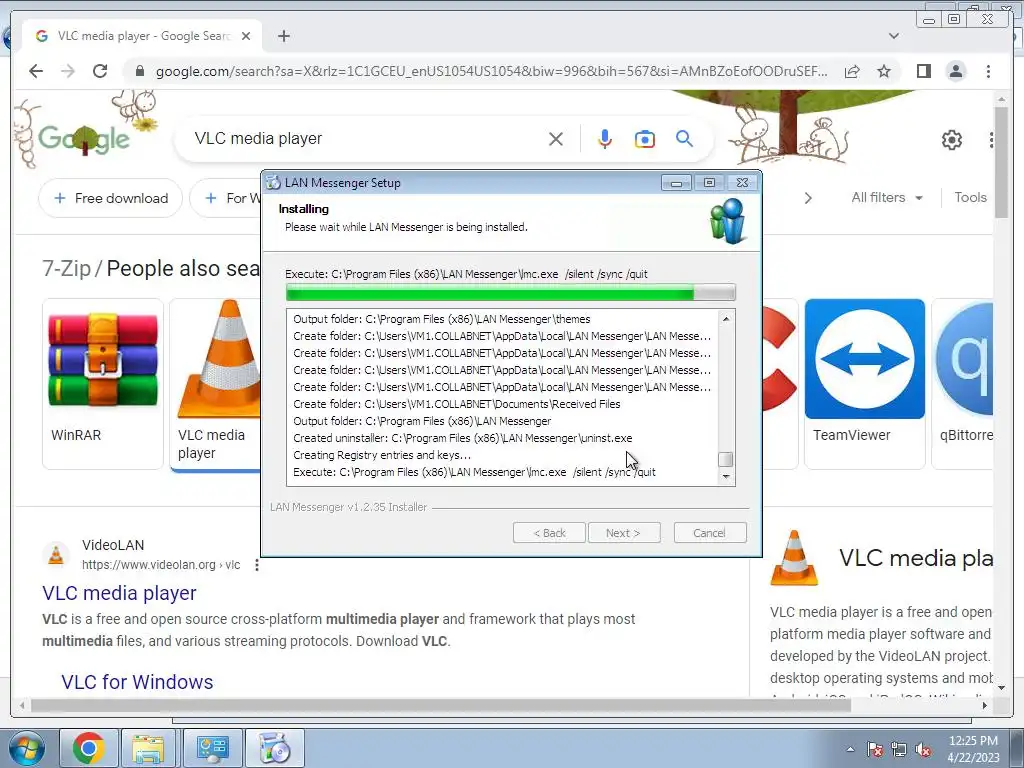Select 'Creating Registry entries and keys' log line
The image size is (1024, 768).
pos(382,455)
